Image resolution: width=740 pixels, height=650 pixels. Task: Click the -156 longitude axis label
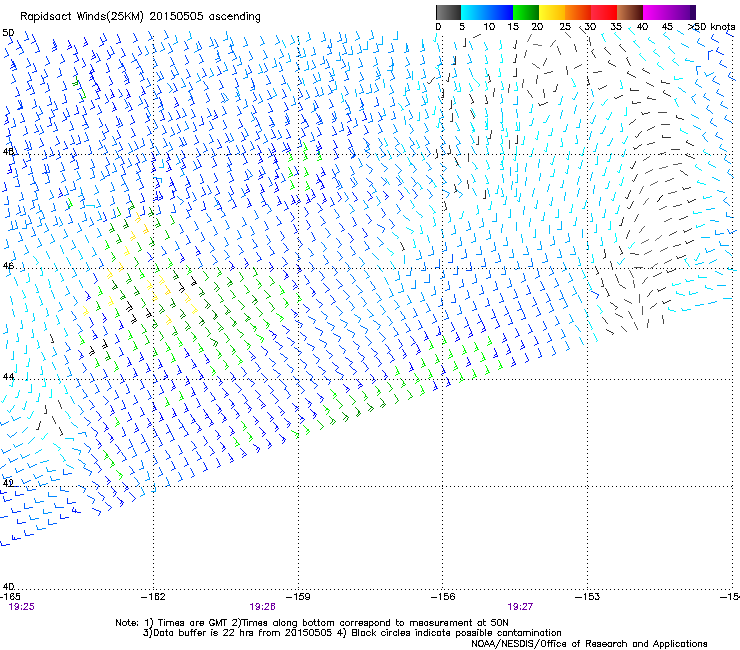click(x=443, y=597)
